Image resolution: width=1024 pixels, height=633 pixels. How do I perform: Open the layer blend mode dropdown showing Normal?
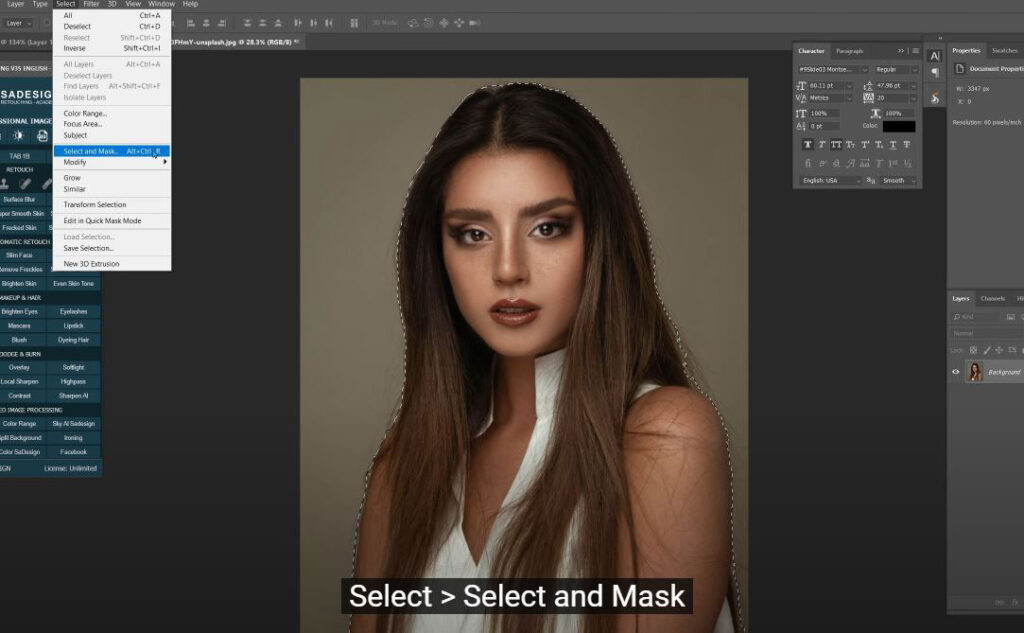pos(964,333)
